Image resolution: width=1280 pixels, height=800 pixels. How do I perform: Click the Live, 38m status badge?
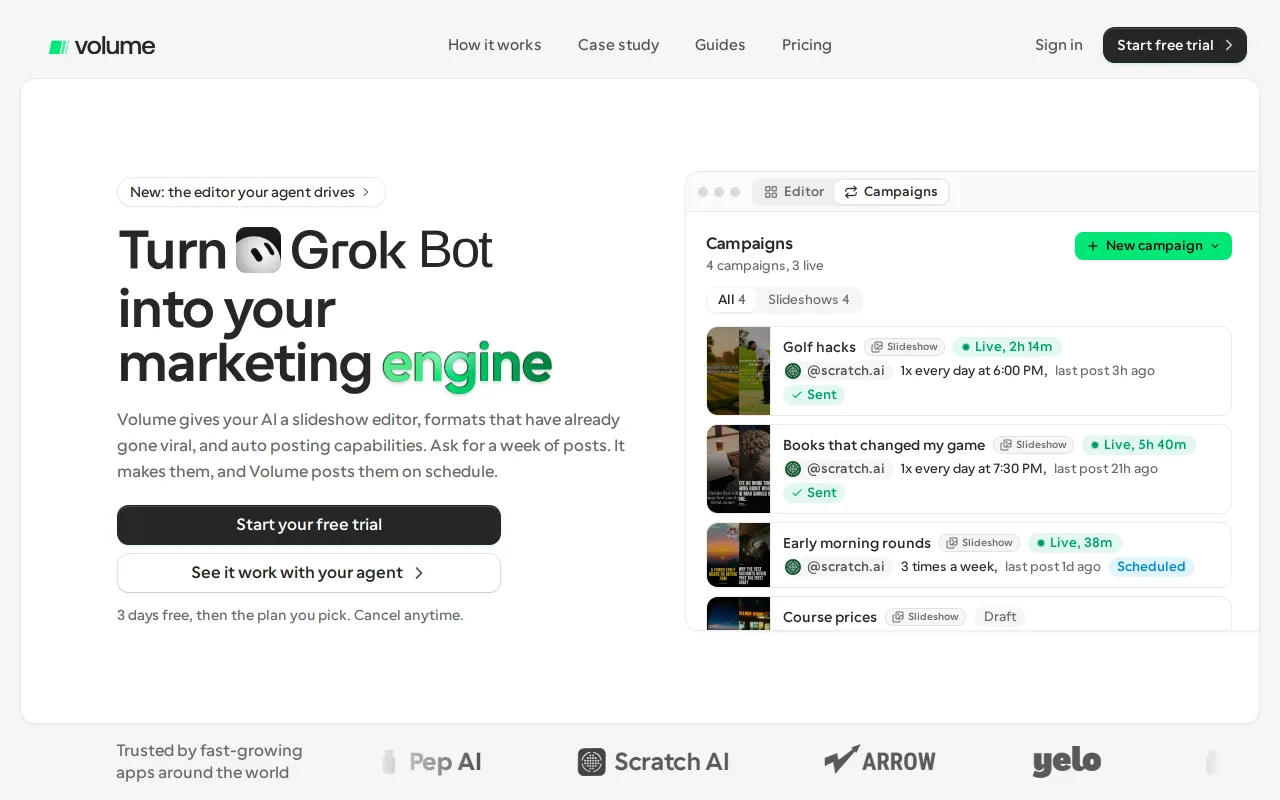(x=1075, y=543)
